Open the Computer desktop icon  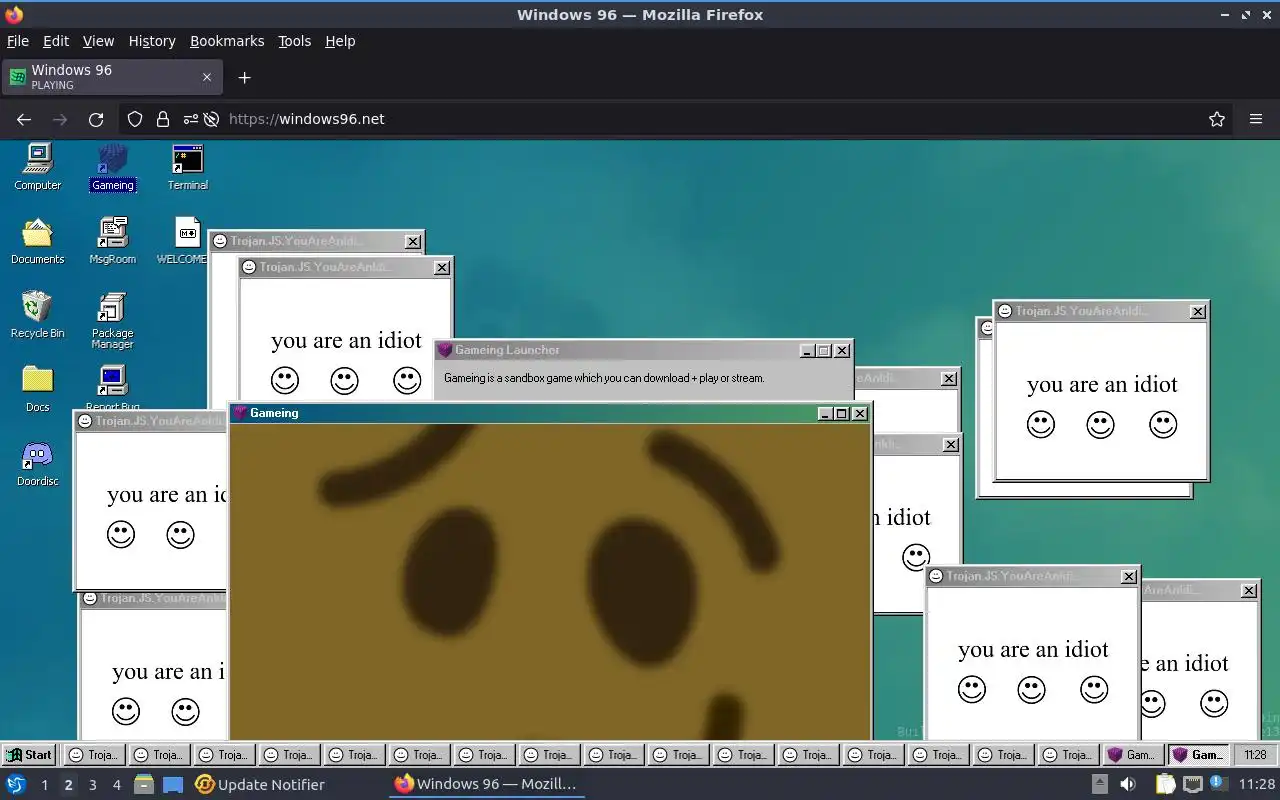pos(37,167)
